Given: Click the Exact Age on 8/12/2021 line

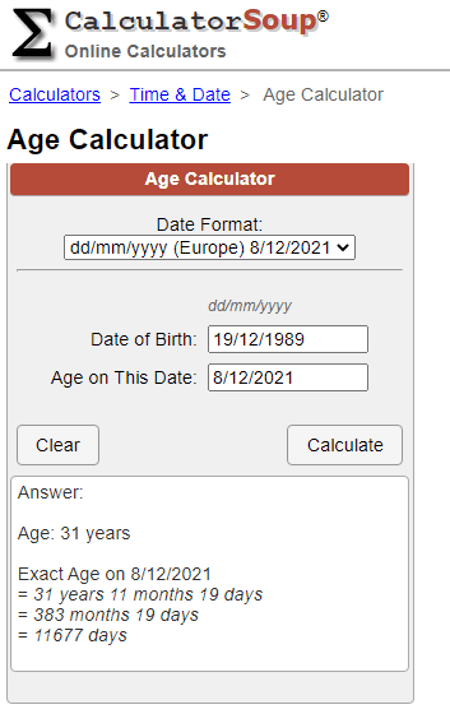Looking at the screenshot, I should [x=114, y=574].
